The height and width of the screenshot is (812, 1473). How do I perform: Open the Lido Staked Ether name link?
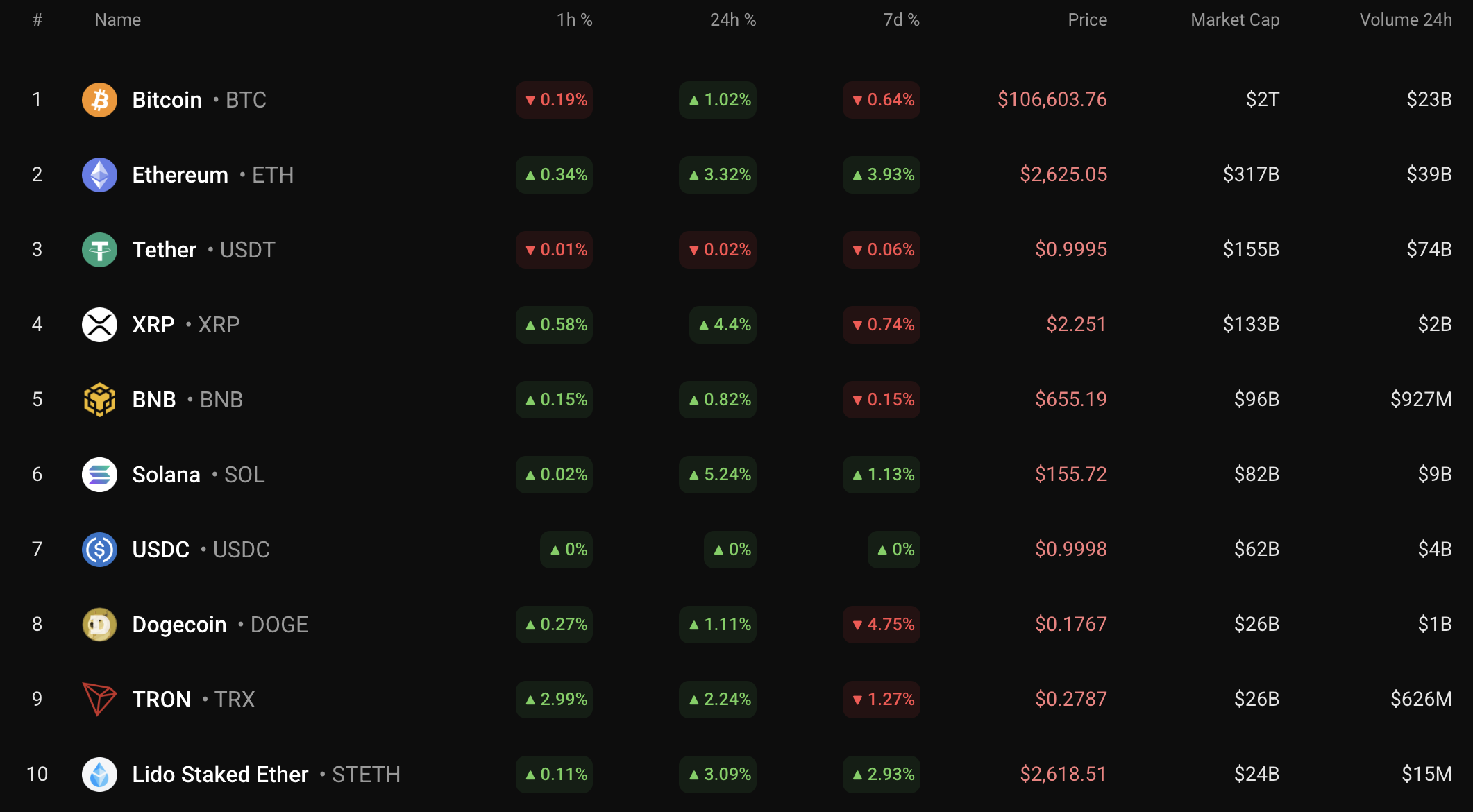point(220,775)
